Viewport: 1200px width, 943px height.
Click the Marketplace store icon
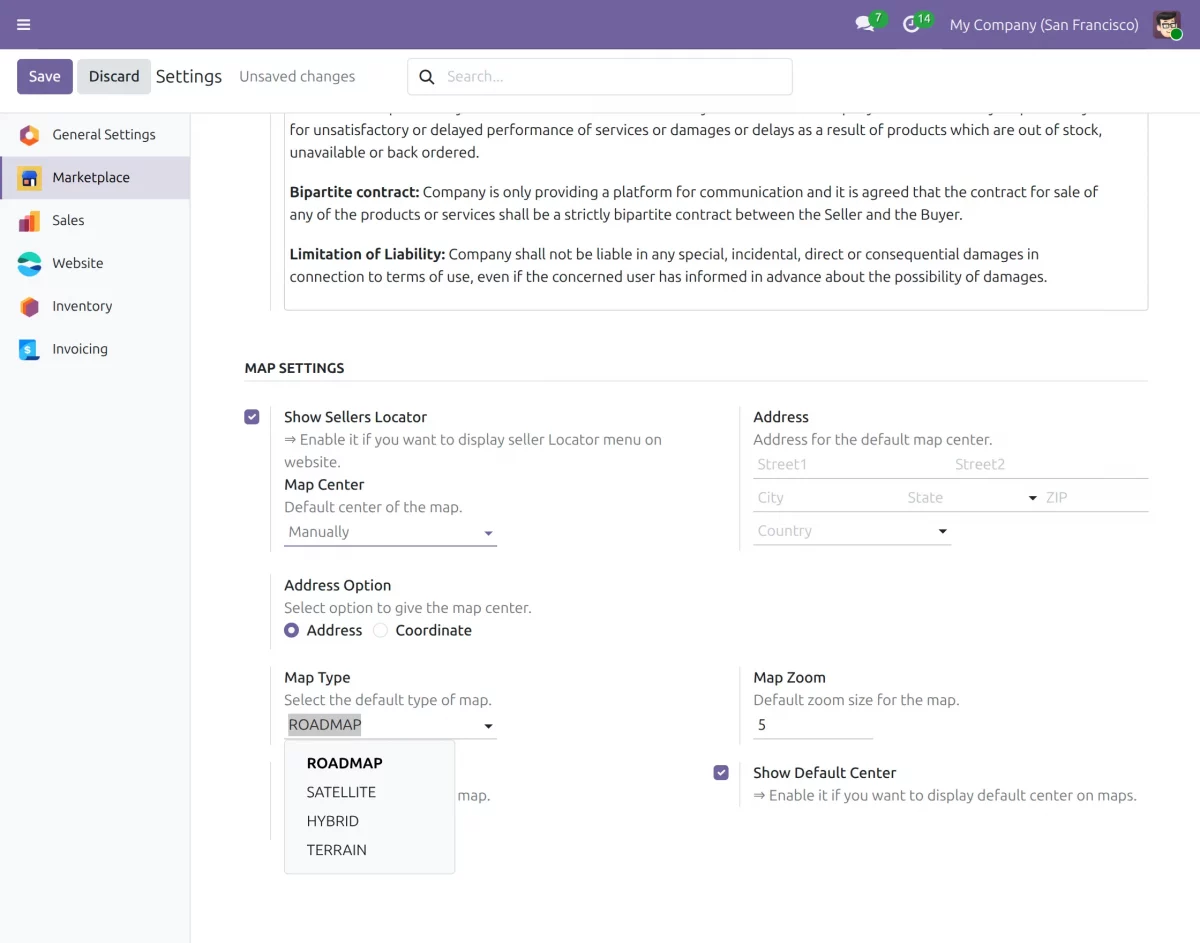(x=30, y=178)
